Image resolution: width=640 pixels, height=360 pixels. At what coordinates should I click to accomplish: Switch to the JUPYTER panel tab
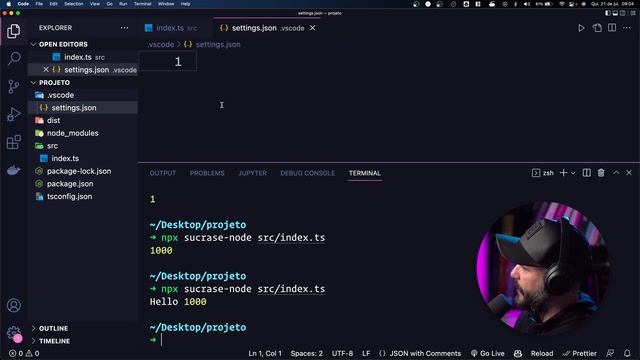253,173
